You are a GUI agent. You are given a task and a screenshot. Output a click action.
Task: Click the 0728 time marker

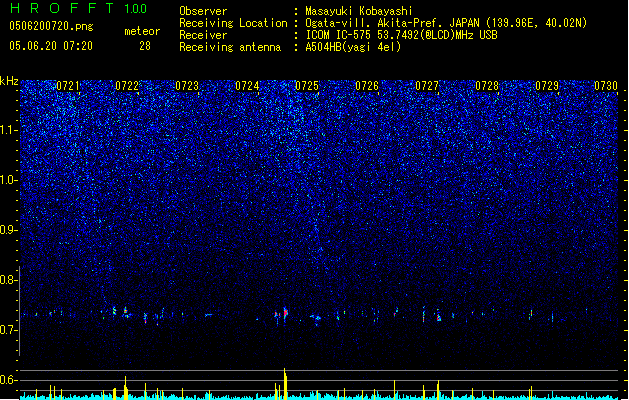[x=487, y=86]
